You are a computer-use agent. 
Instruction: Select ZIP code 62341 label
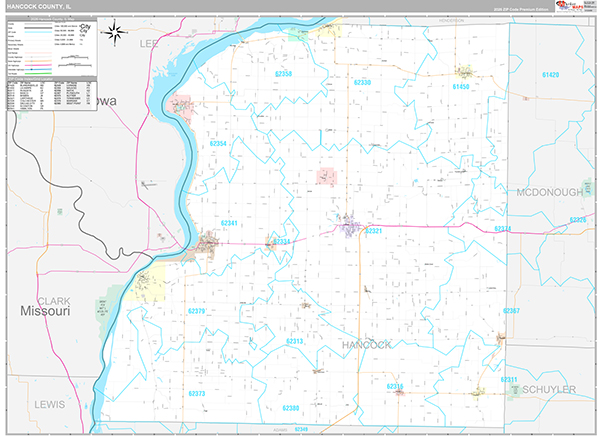(229, 223)
